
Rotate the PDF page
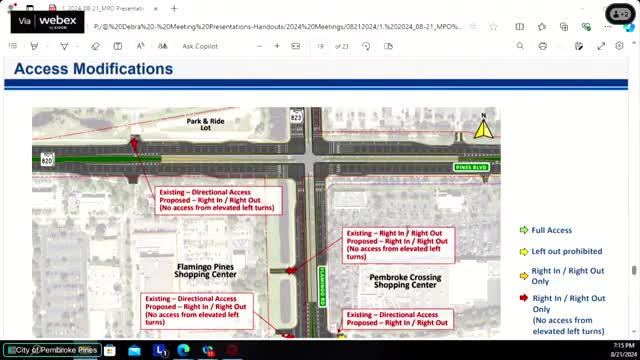coord(366,46)
